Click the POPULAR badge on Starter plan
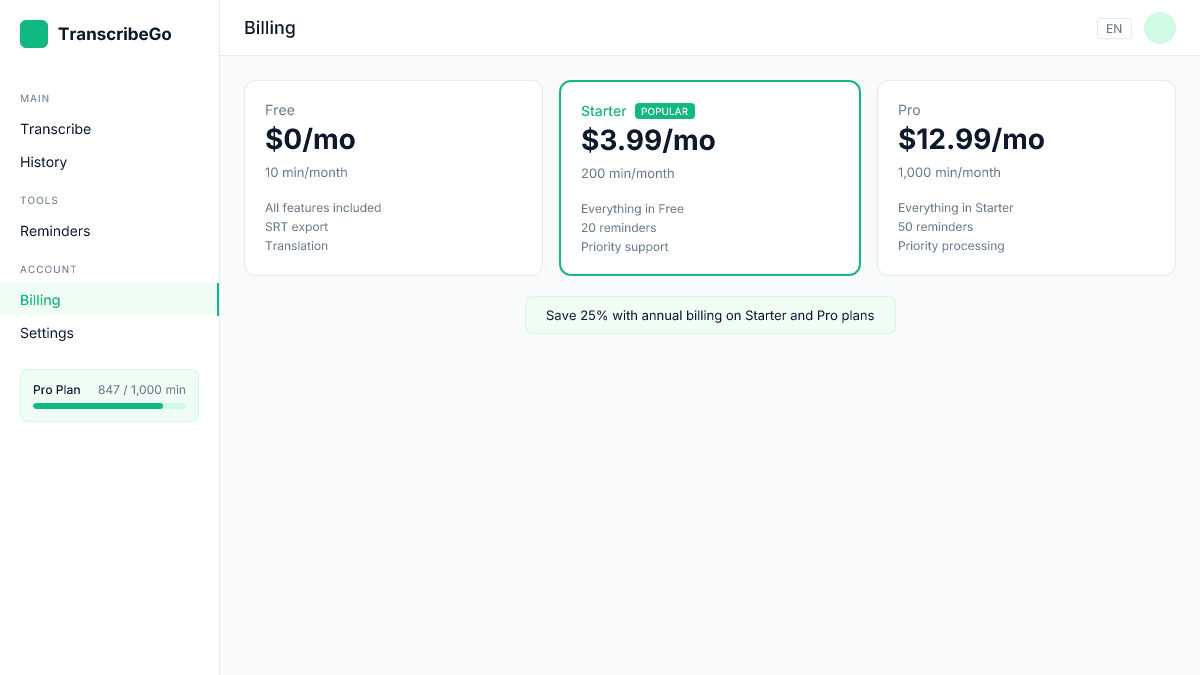 pos(664,111)
